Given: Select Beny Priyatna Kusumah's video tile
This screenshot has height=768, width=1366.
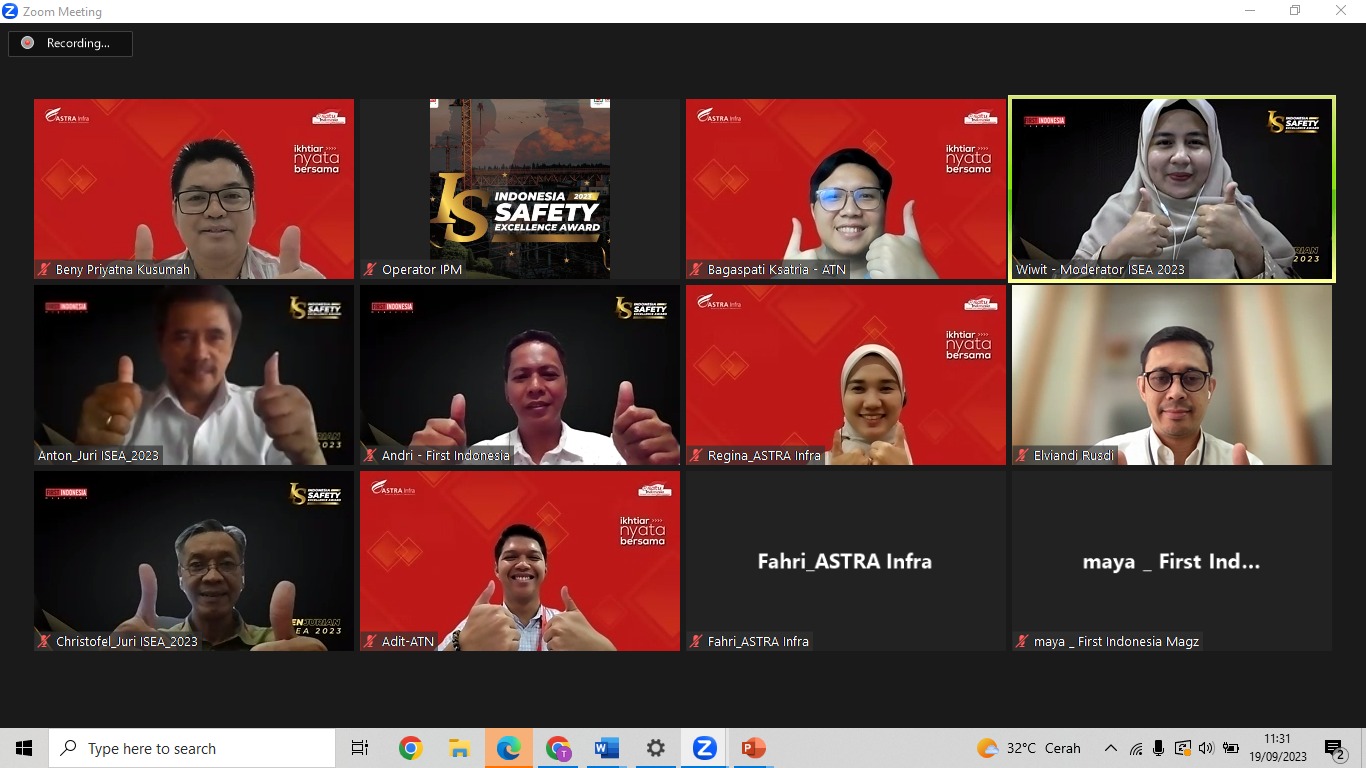Looking at the screenshot, I should (194, 188).
